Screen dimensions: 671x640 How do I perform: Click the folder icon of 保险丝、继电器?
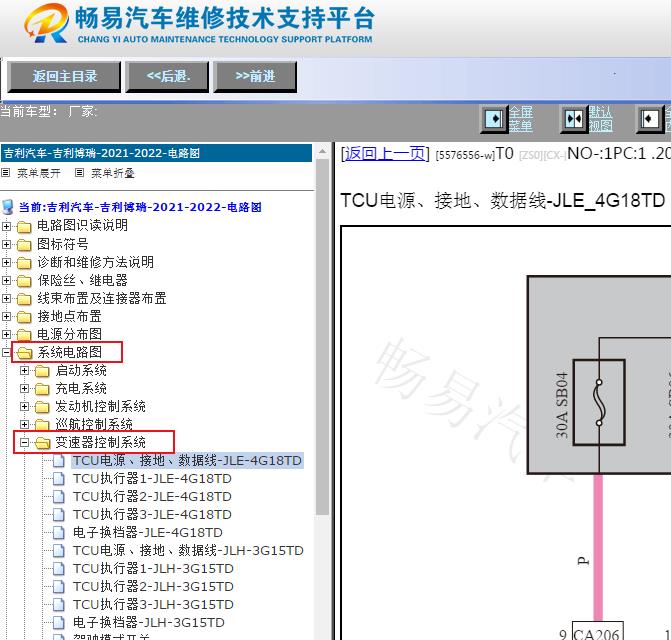pyautogui.click(x=24, y=281)
